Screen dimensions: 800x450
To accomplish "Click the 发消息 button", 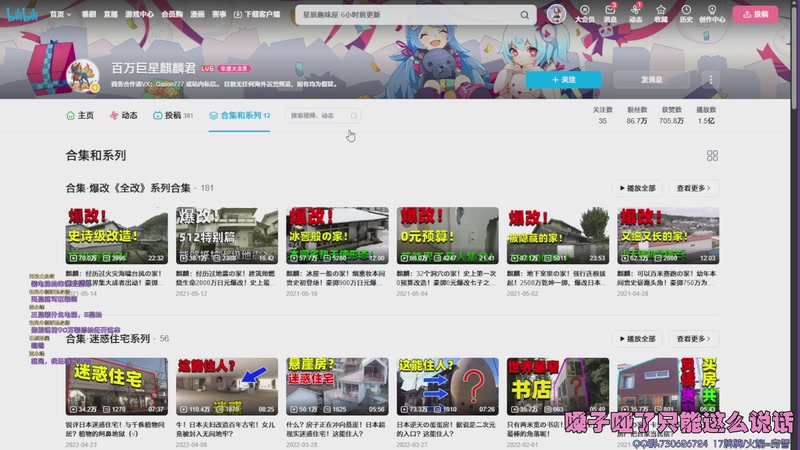I will click(652, 80).
